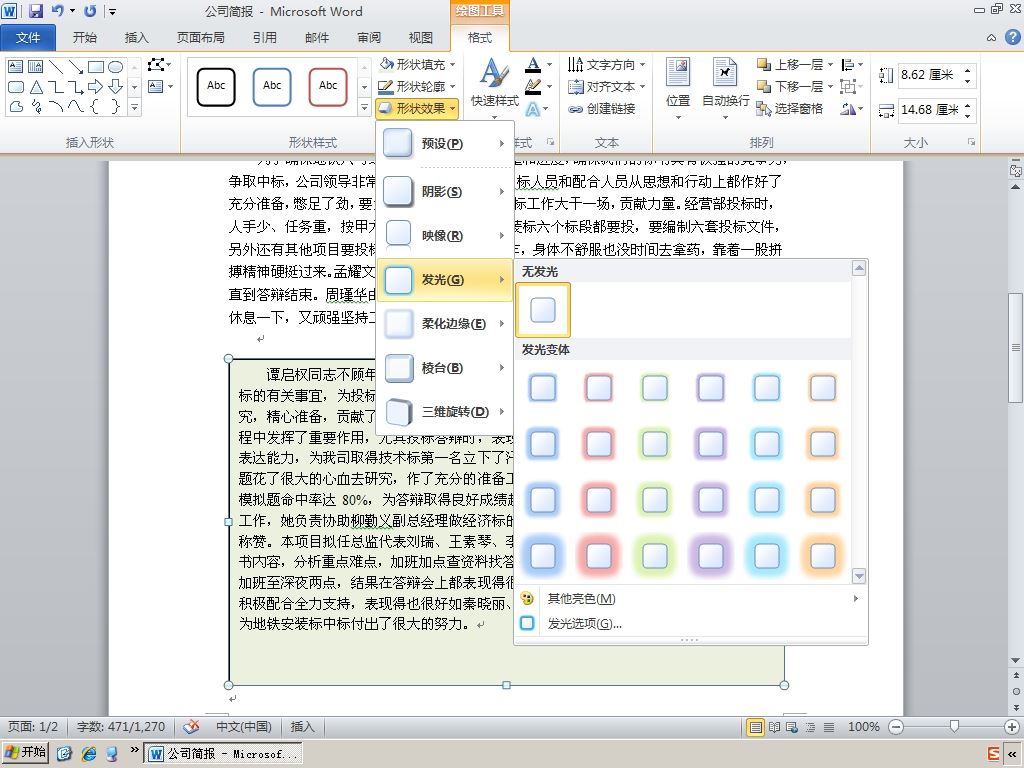Click the Help question mark icon
Viewport: 1024px width, 768px height.
[1012, 37]
